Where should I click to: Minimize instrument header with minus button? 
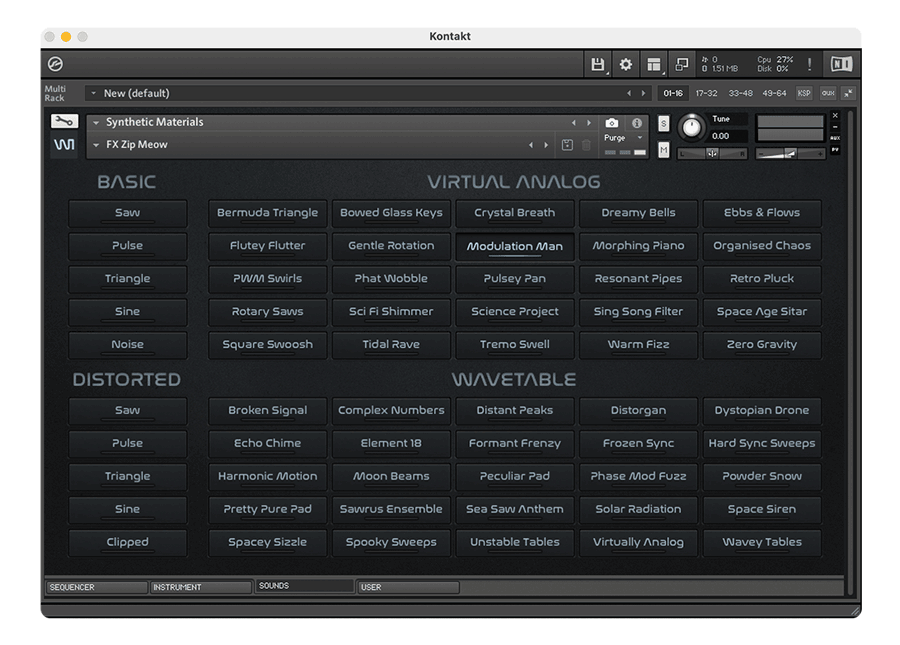[x=835, y=127]
